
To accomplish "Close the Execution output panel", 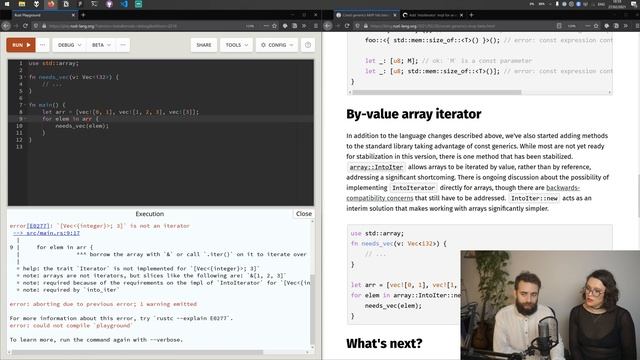I will [x=303, y=213].
